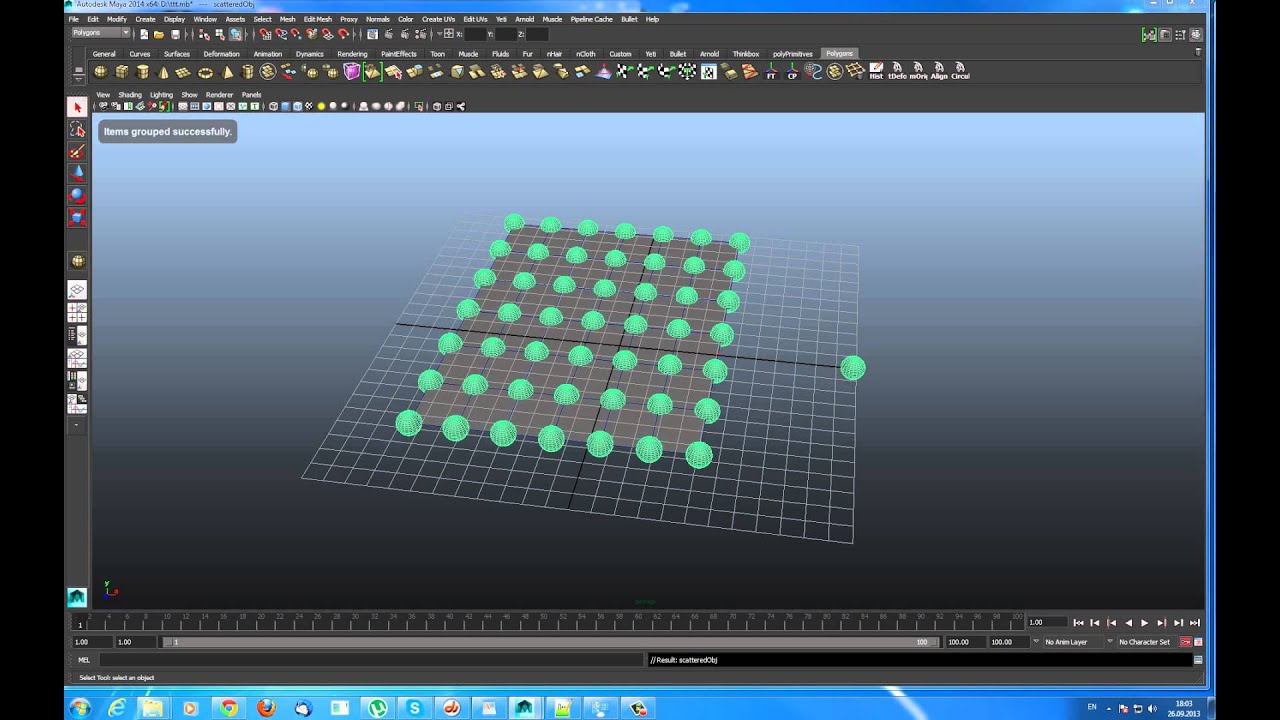Toggle the snap to curve magnet
This screenshot has width=1280, height=720.
pyautogui.click(x=281, y=33)
